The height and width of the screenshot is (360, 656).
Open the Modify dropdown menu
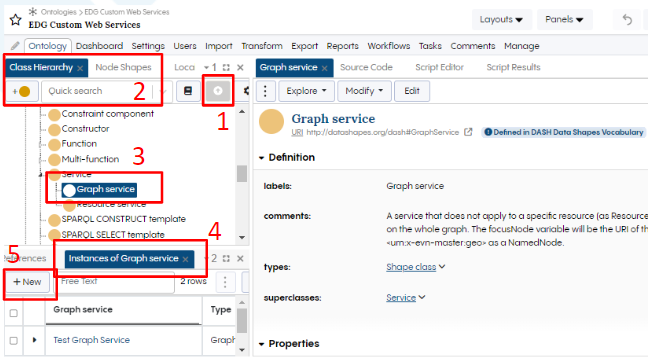pos(364,91)
